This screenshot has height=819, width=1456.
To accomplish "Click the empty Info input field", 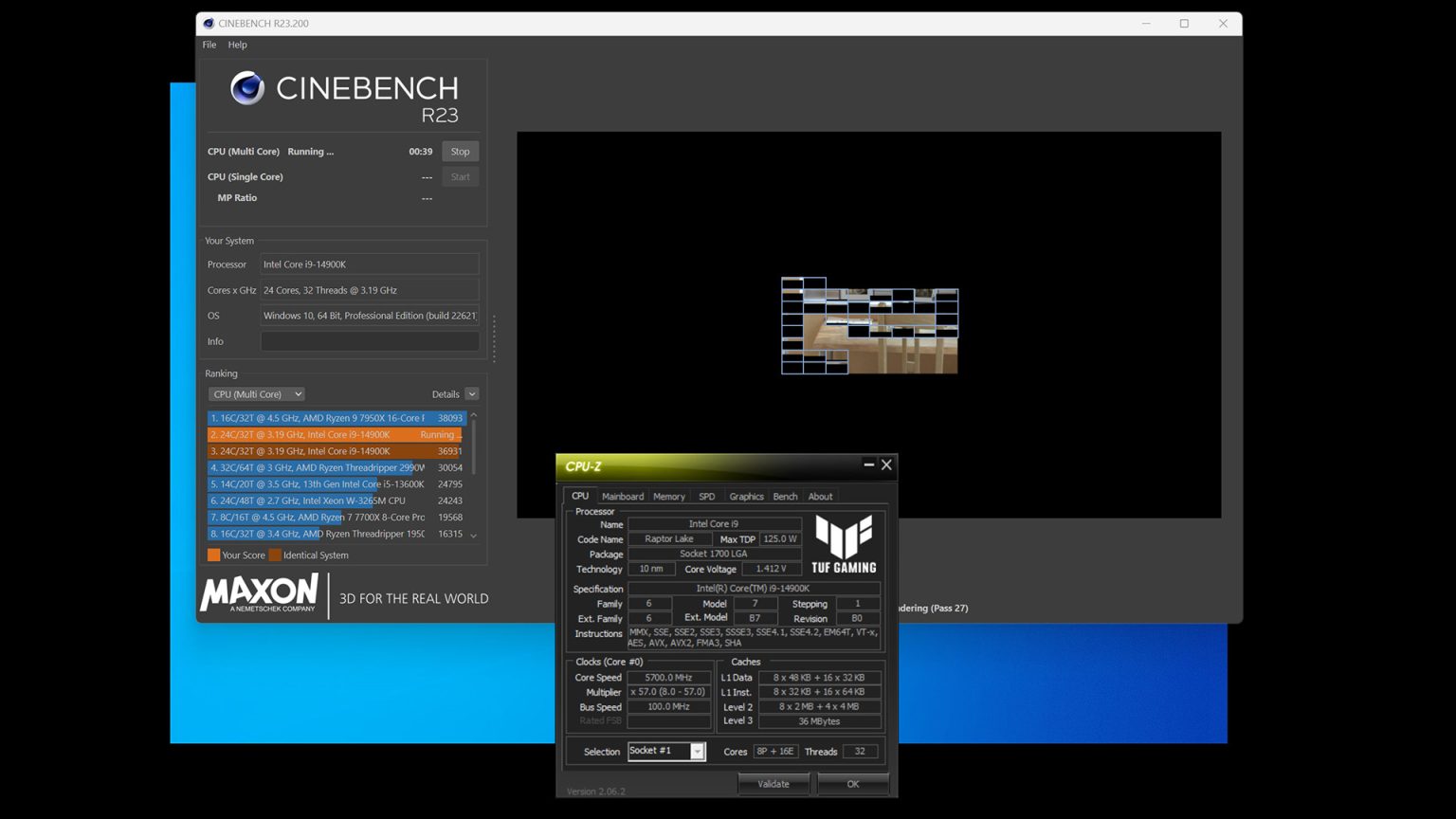I will [370, 341].
